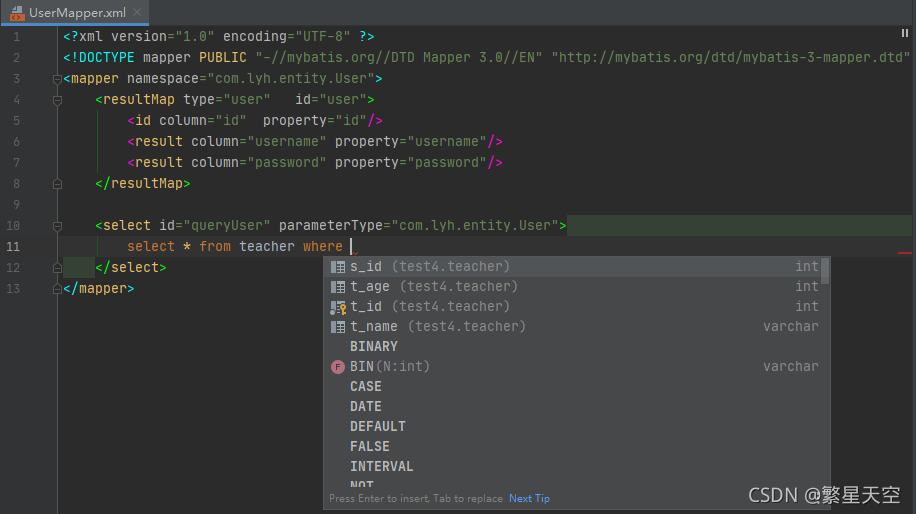Click the mybatis DTD URL on line 2
Screen dimensions: 916x514
[730, 57]
